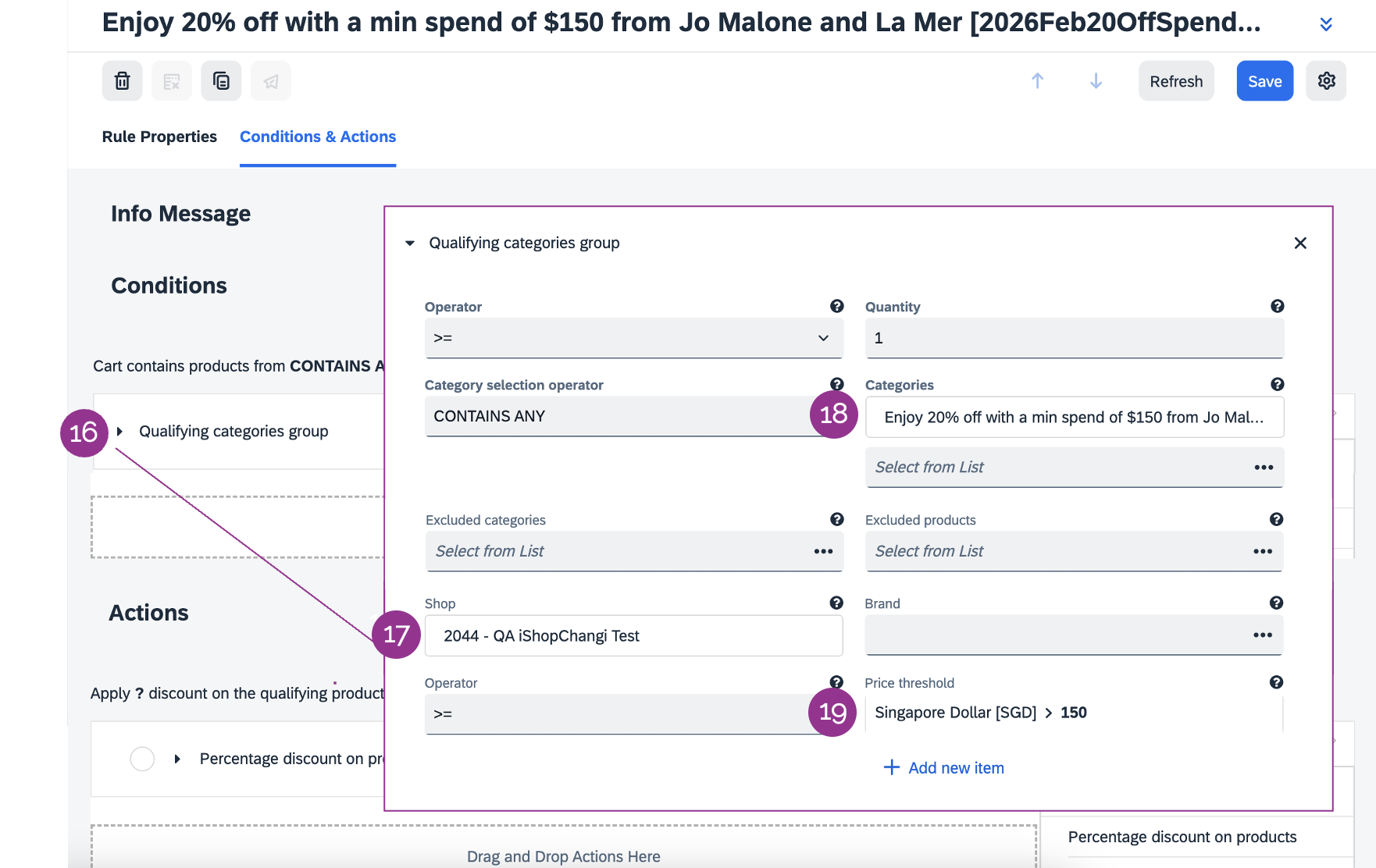Screen dimensions: 1376x868
Task: Click the blue Save button
Action: pos(1264,81)
